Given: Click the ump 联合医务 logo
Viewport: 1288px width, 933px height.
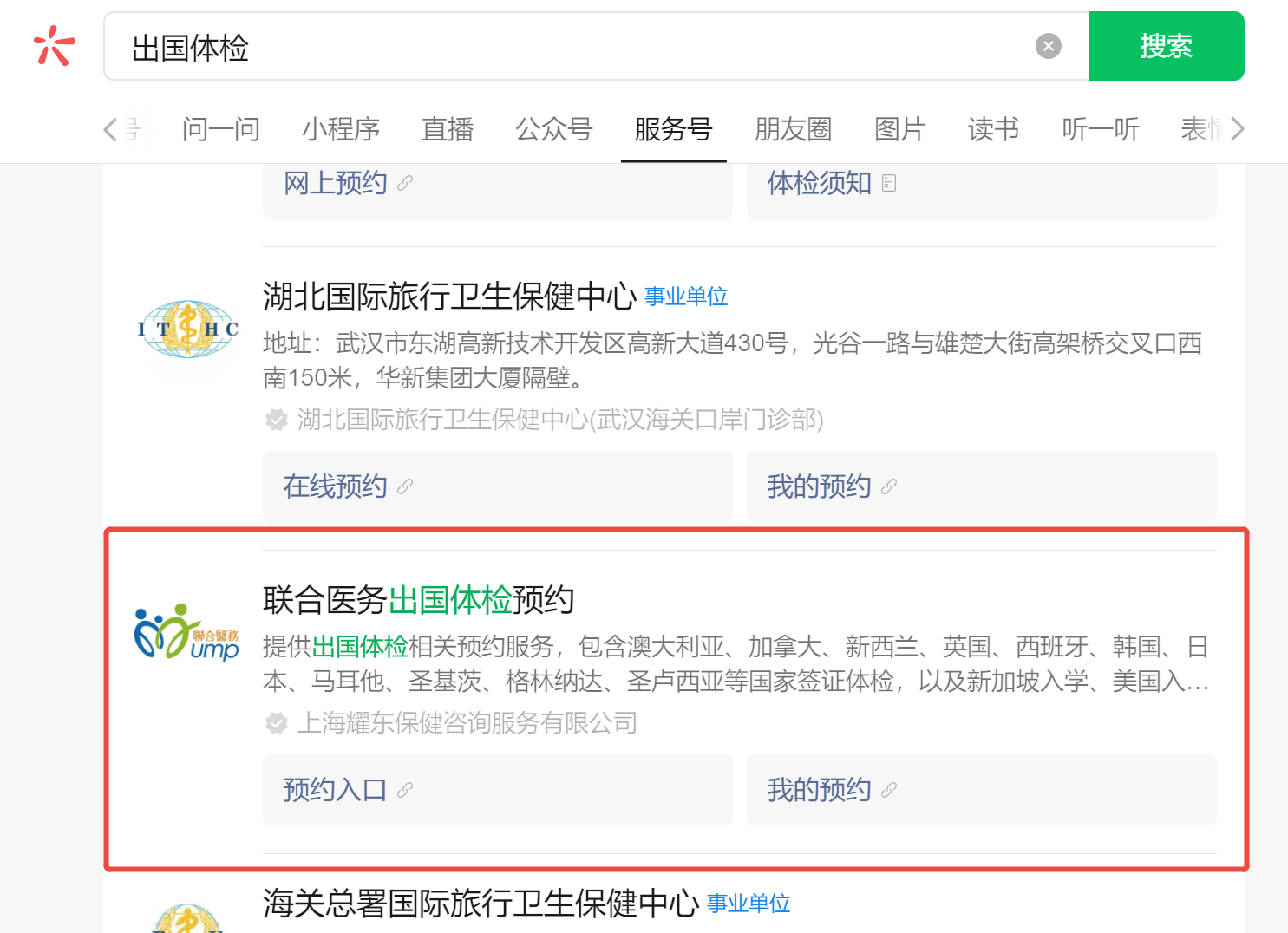Looking at the screenshot, I should pos(186,632).
